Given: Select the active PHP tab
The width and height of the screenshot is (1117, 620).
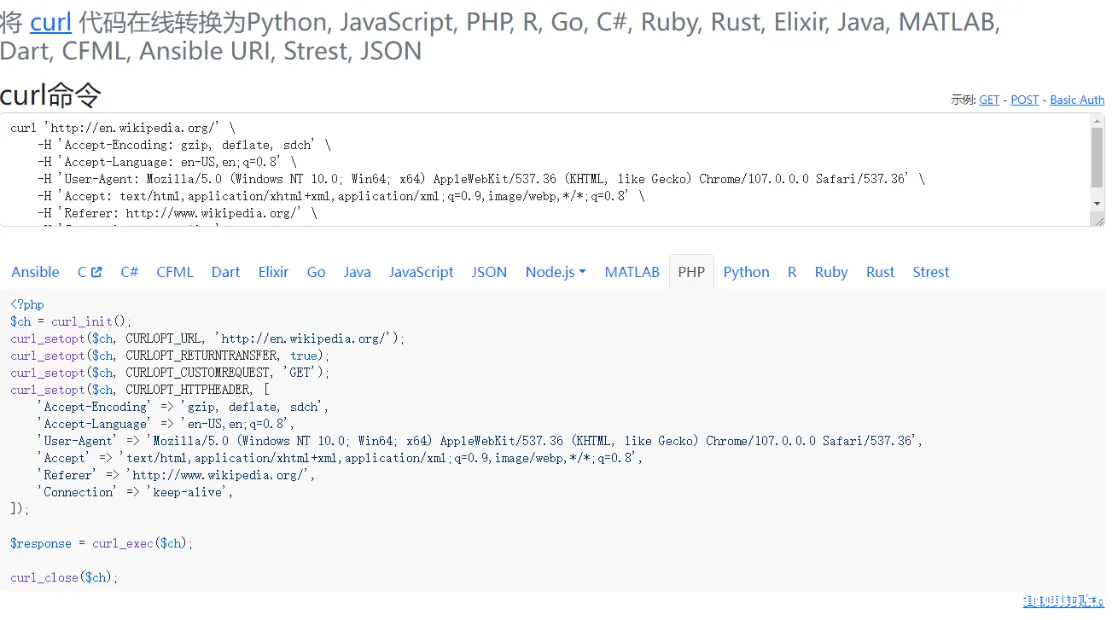Looking at the screenshot, I should tap(691, 272).
